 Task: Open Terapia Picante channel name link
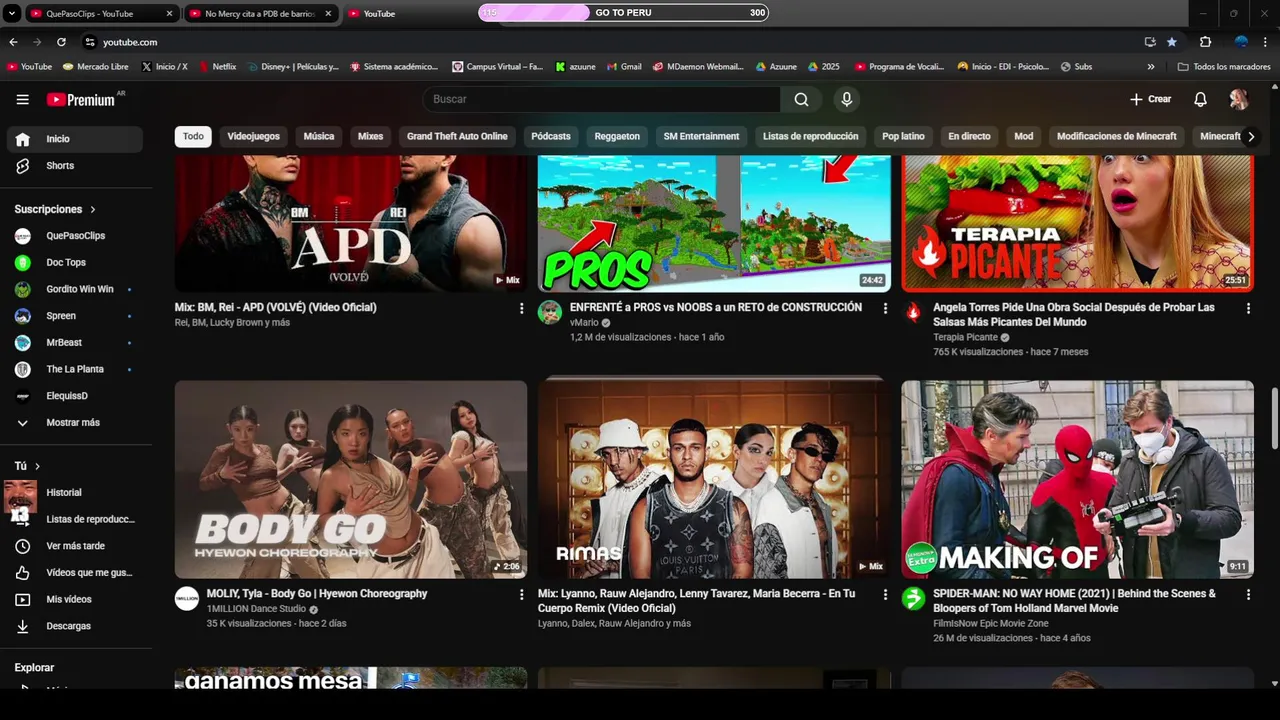pos(965,337)
